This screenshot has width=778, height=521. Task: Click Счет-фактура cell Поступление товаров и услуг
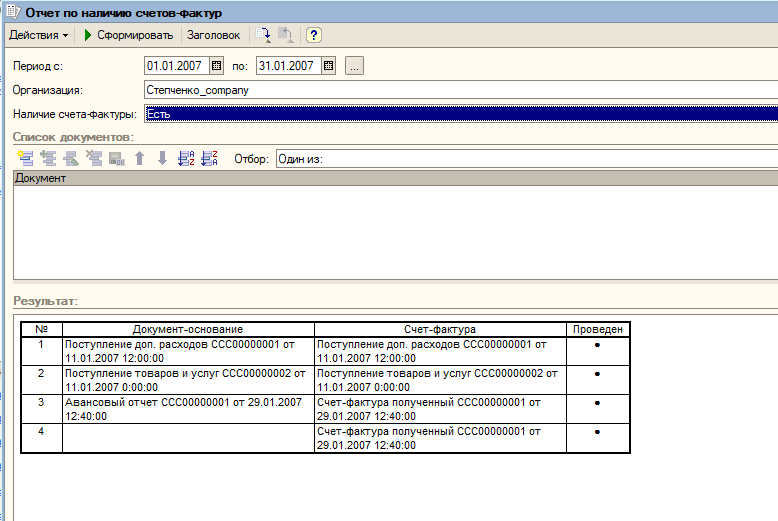[440, 380]
